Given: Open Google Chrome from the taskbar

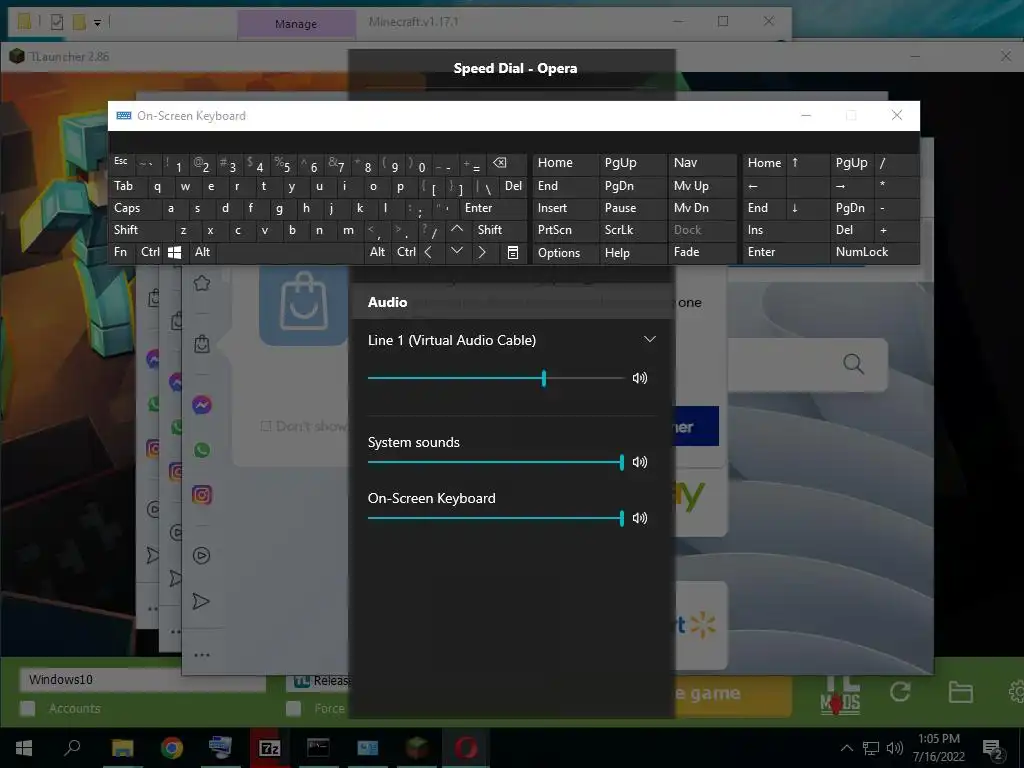Looking at the screenshot, I should [x=172, y=748].
